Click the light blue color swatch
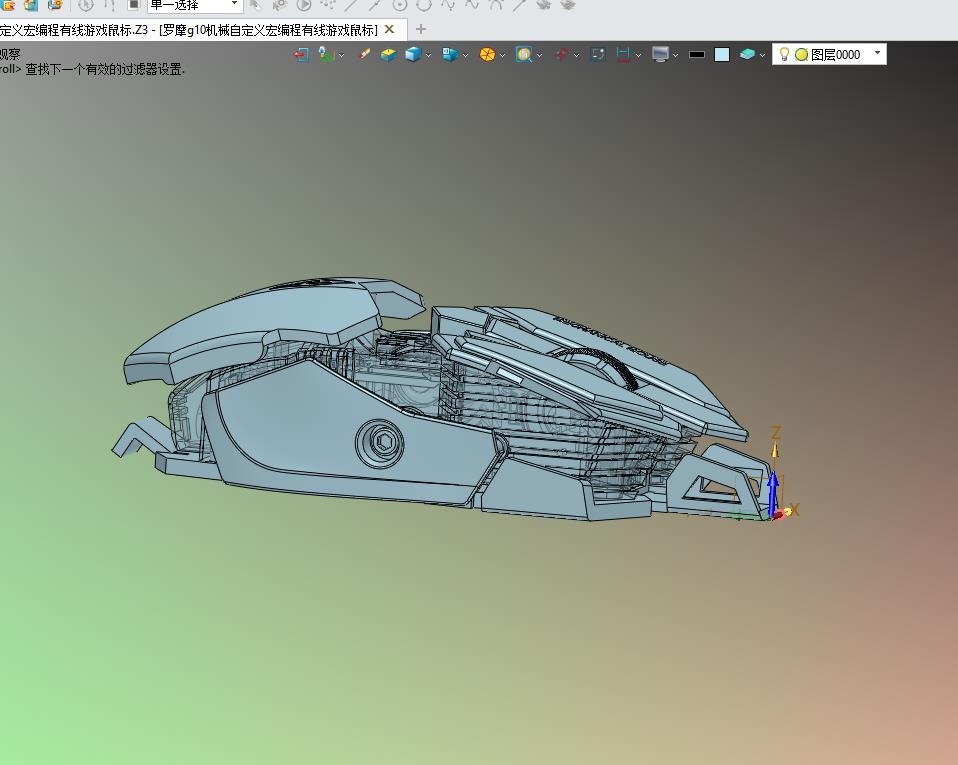The width and height of the screenshot is (958, 765). coord(722,55)
